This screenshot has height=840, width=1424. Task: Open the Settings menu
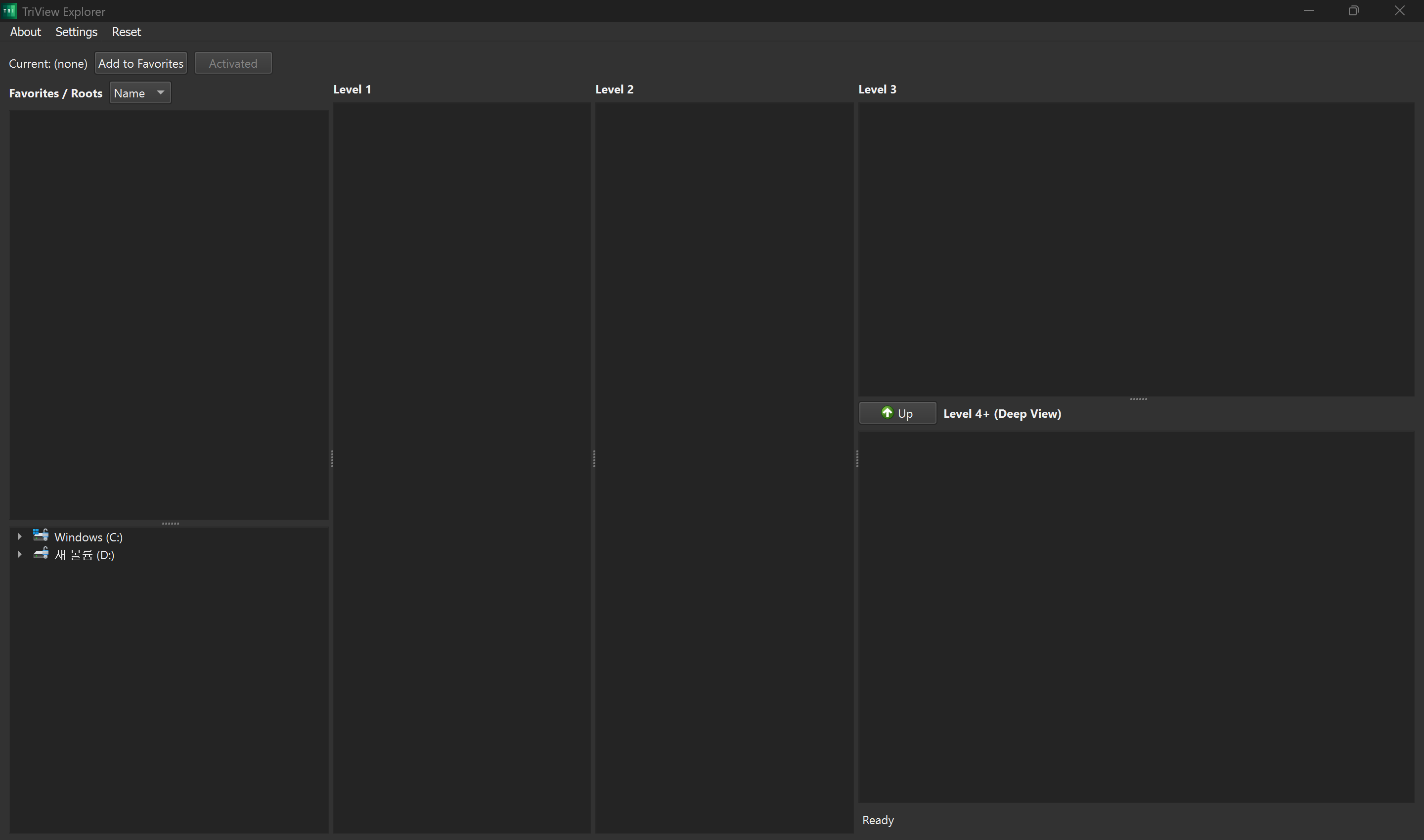coord(77,32)
